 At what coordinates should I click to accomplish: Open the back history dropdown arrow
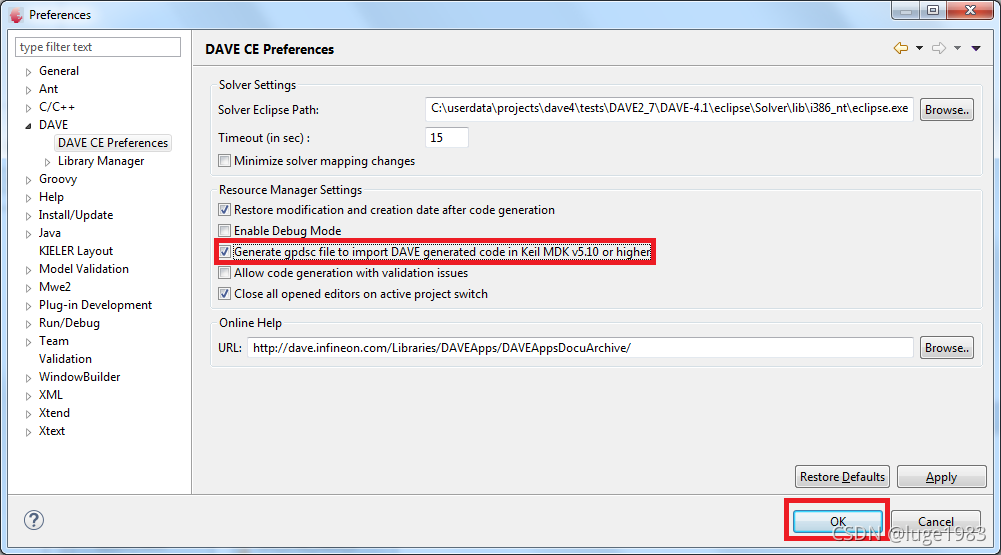point(919,49)
